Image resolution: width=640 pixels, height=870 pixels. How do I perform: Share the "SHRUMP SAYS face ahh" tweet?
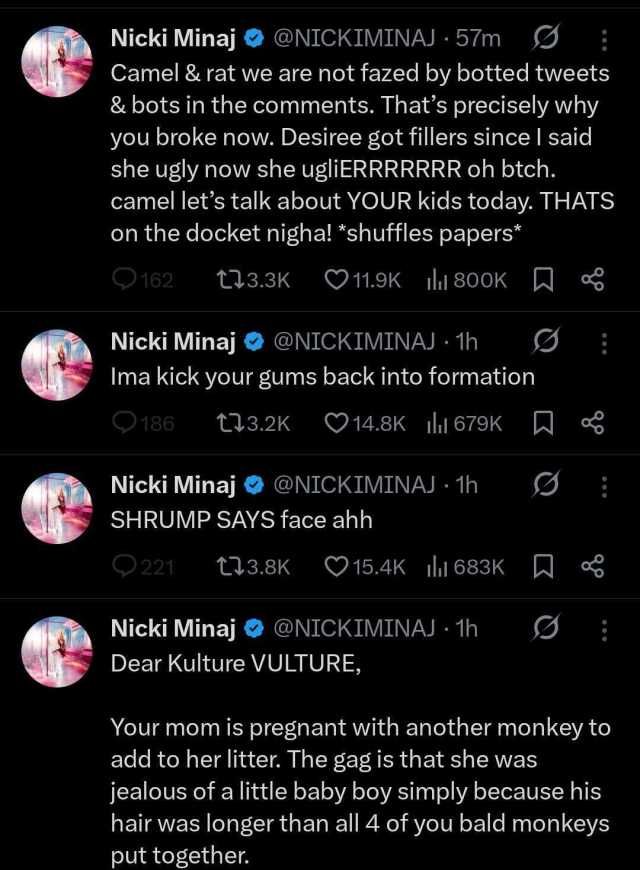click(x=593, y=567)
